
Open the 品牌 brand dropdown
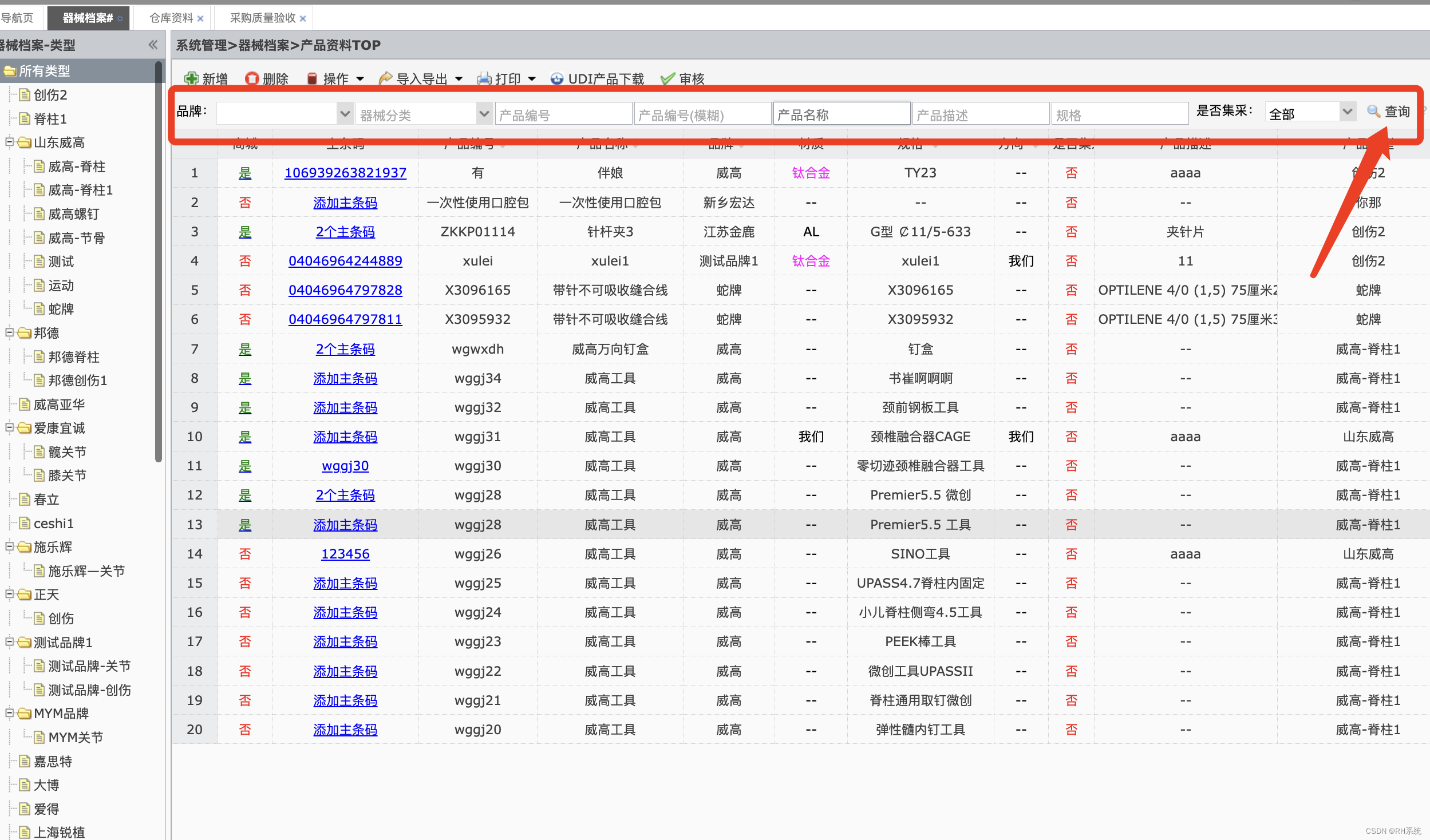[x=345, y=113]
